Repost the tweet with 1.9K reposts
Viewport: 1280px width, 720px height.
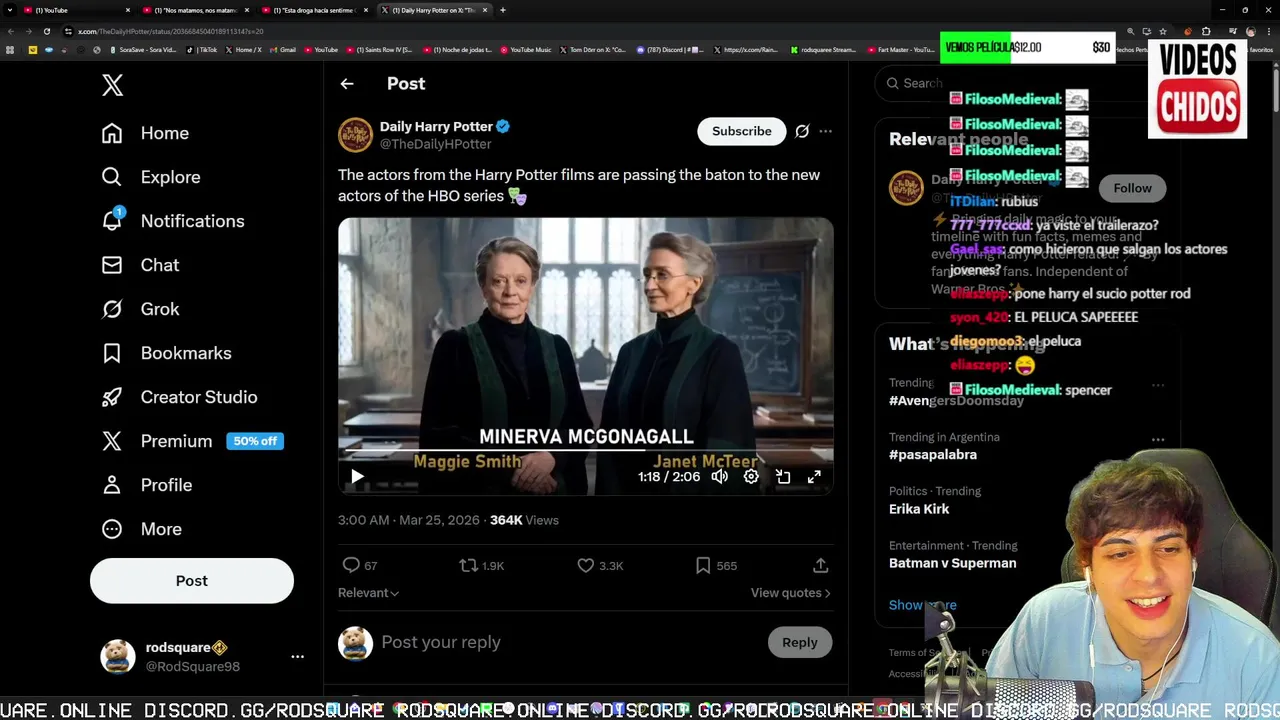coord(481,566)
